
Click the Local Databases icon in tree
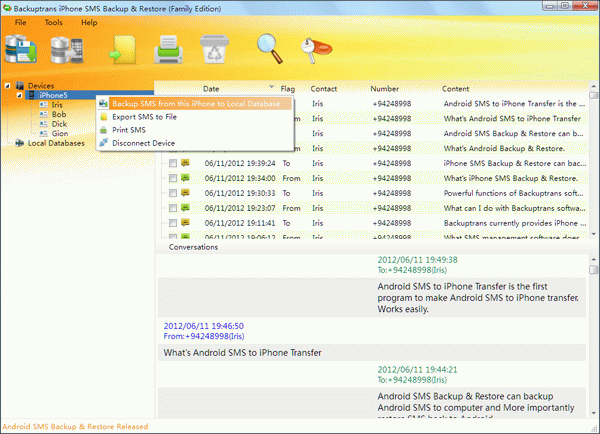[x=20, y=143]
